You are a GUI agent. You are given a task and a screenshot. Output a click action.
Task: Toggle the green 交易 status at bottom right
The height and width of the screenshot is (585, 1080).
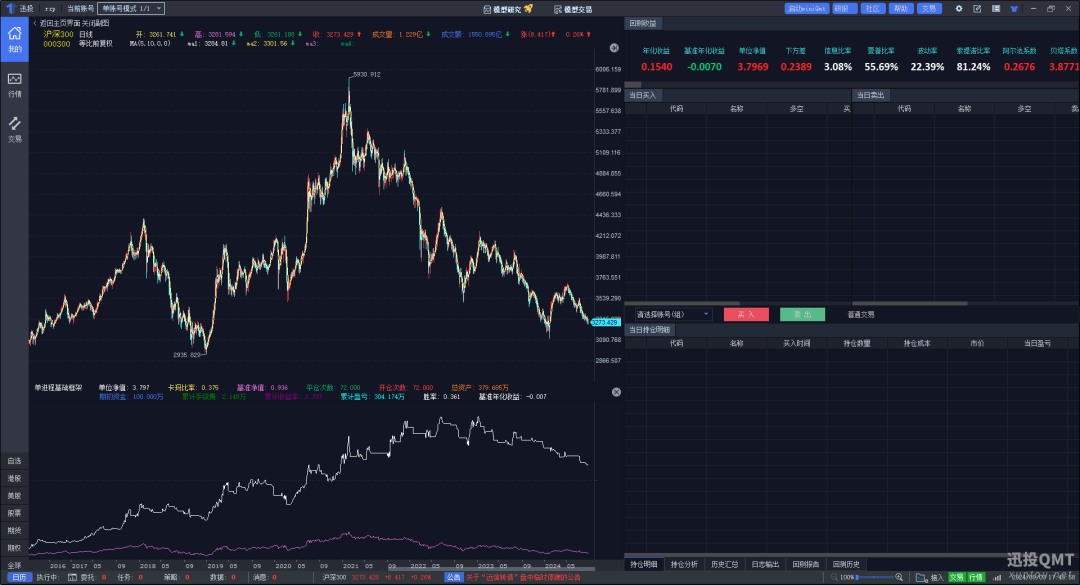click(x=956, y=577)
